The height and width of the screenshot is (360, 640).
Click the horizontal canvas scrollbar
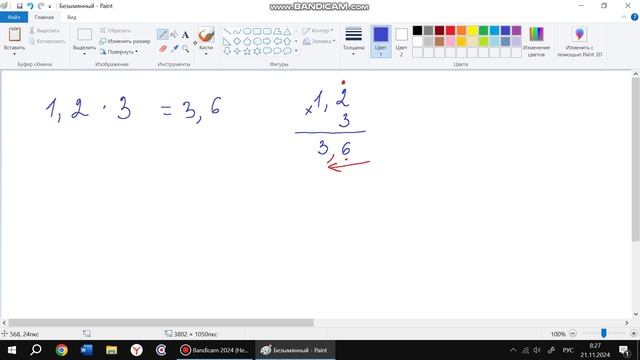pos(161,323)
